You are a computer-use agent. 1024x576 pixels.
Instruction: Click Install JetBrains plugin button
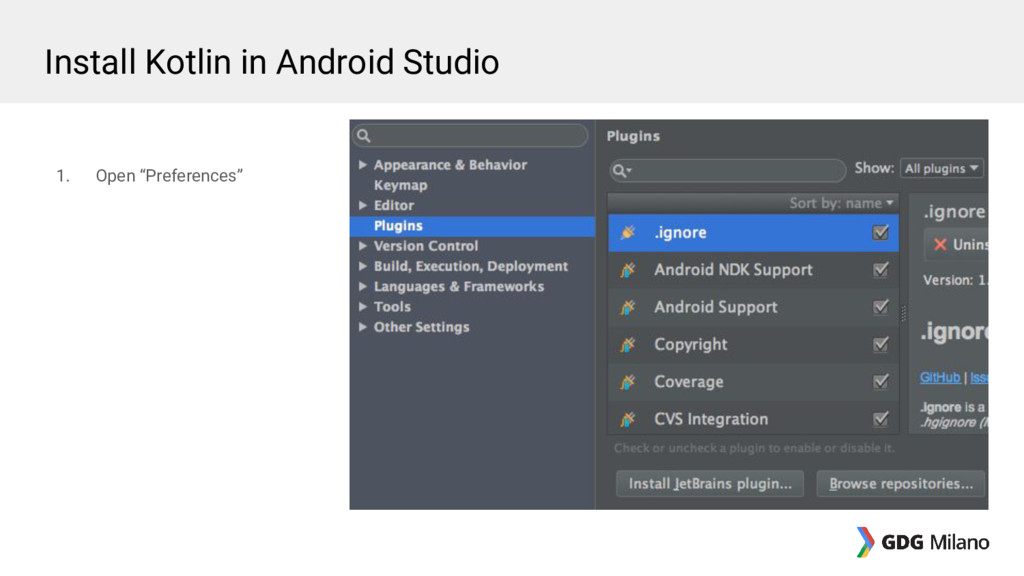click(710, 484)
